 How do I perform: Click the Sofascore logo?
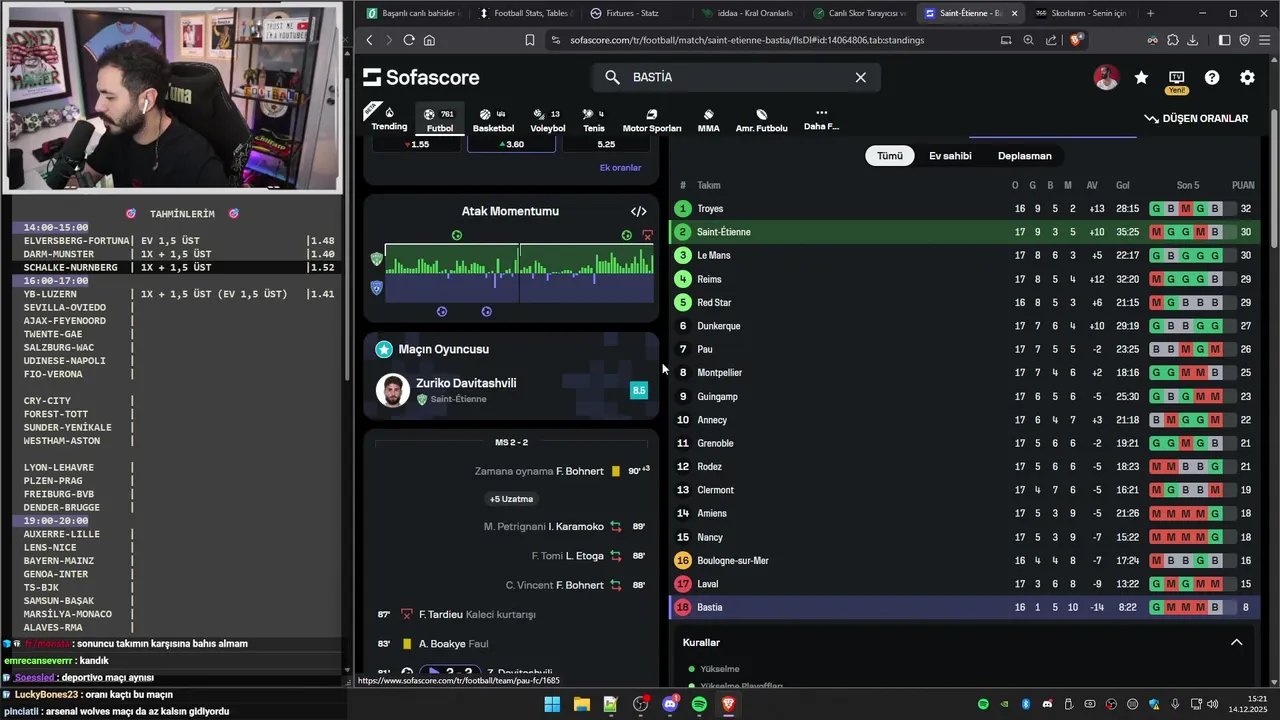[x=421, y=77]
